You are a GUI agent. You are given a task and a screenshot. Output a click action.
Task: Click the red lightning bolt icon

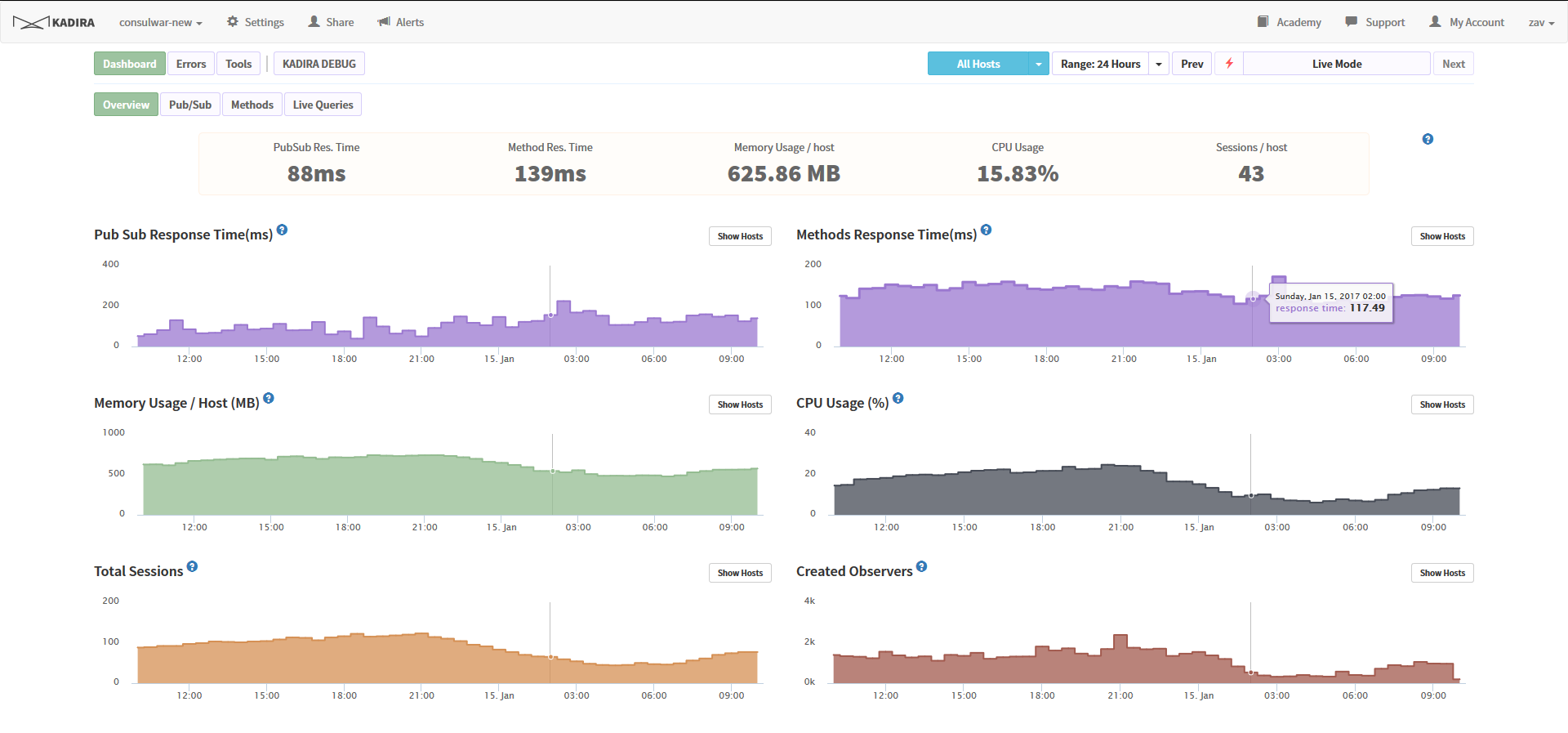(1229, 64)
